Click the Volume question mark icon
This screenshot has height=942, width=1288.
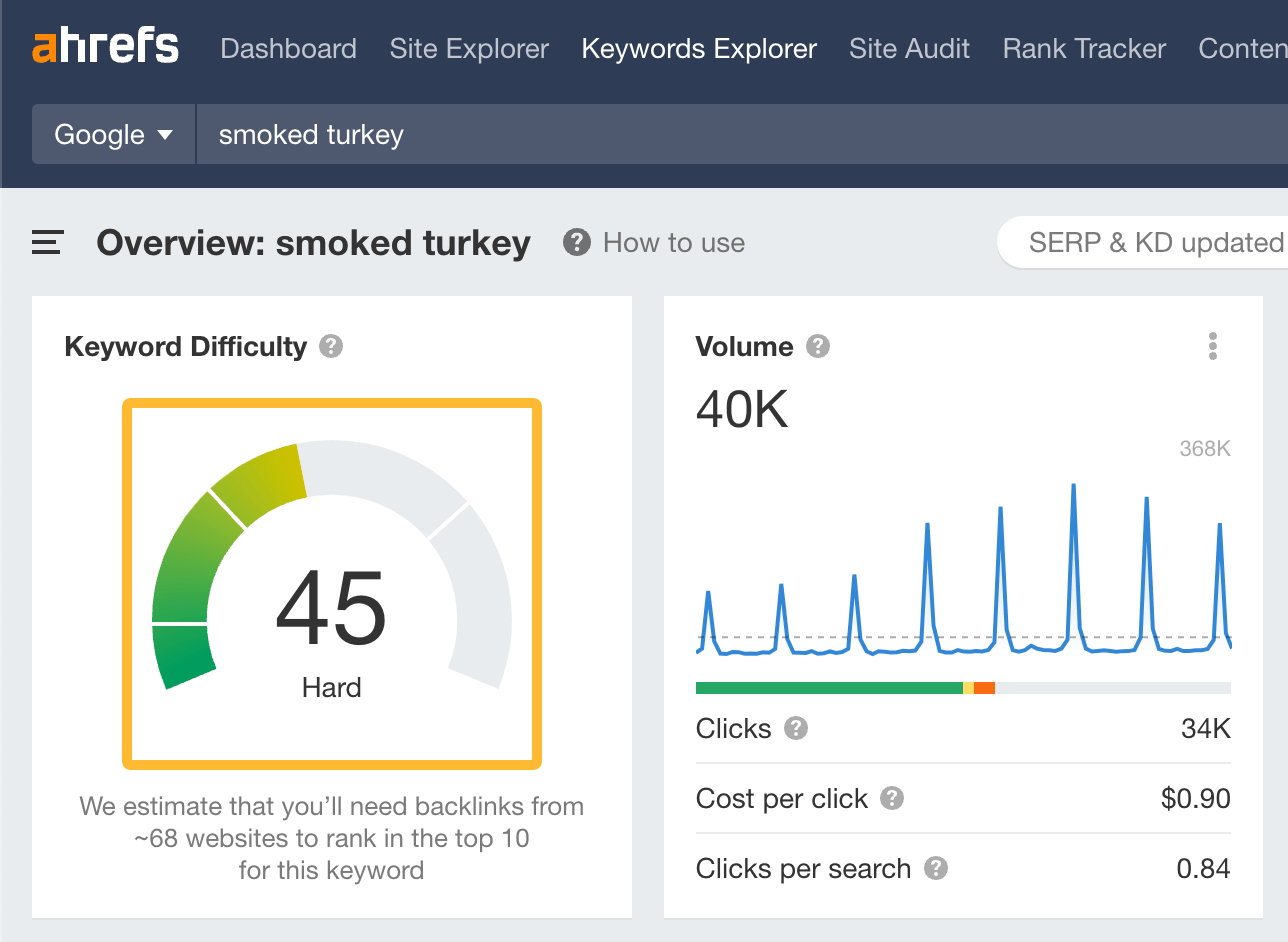pos(818,346)
